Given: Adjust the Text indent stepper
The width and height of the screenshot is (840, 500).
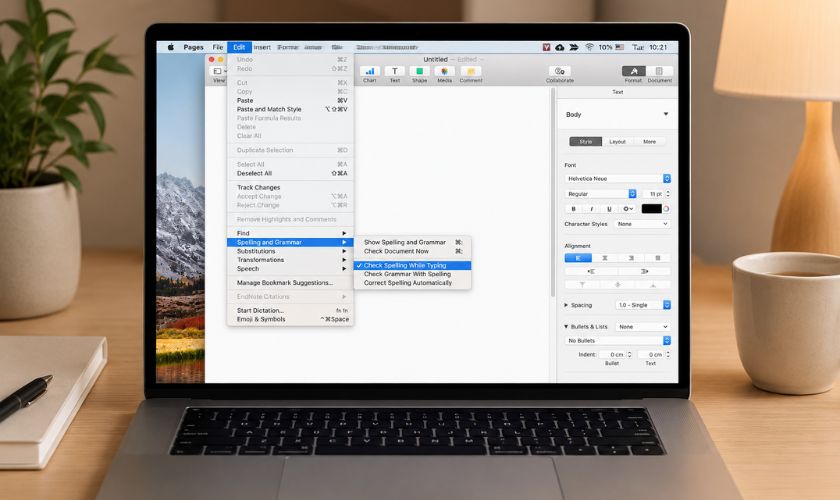Looking at the screenshot, I should (x=668, y=355).
